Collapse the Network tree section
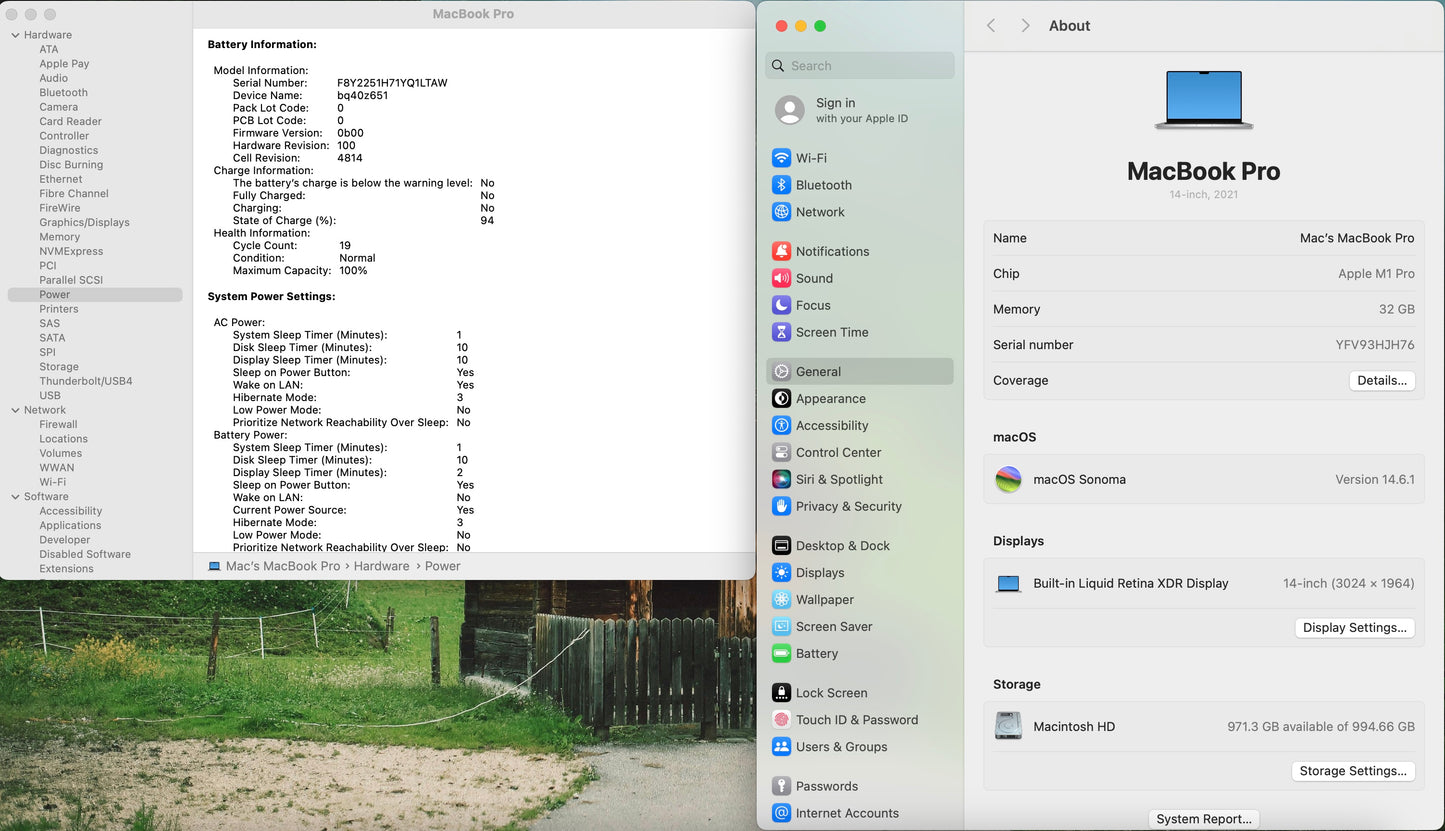The width and height of the screenshot is (1445, 831). click(15, 410)
